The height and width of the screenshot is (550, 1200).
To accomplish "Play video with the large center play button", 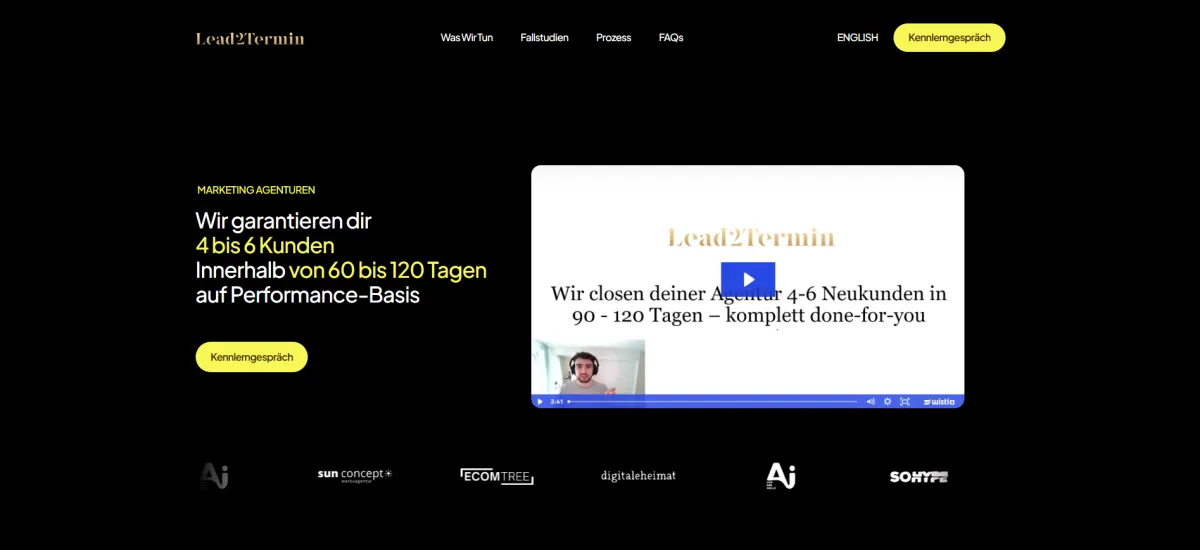I will 748,279.
